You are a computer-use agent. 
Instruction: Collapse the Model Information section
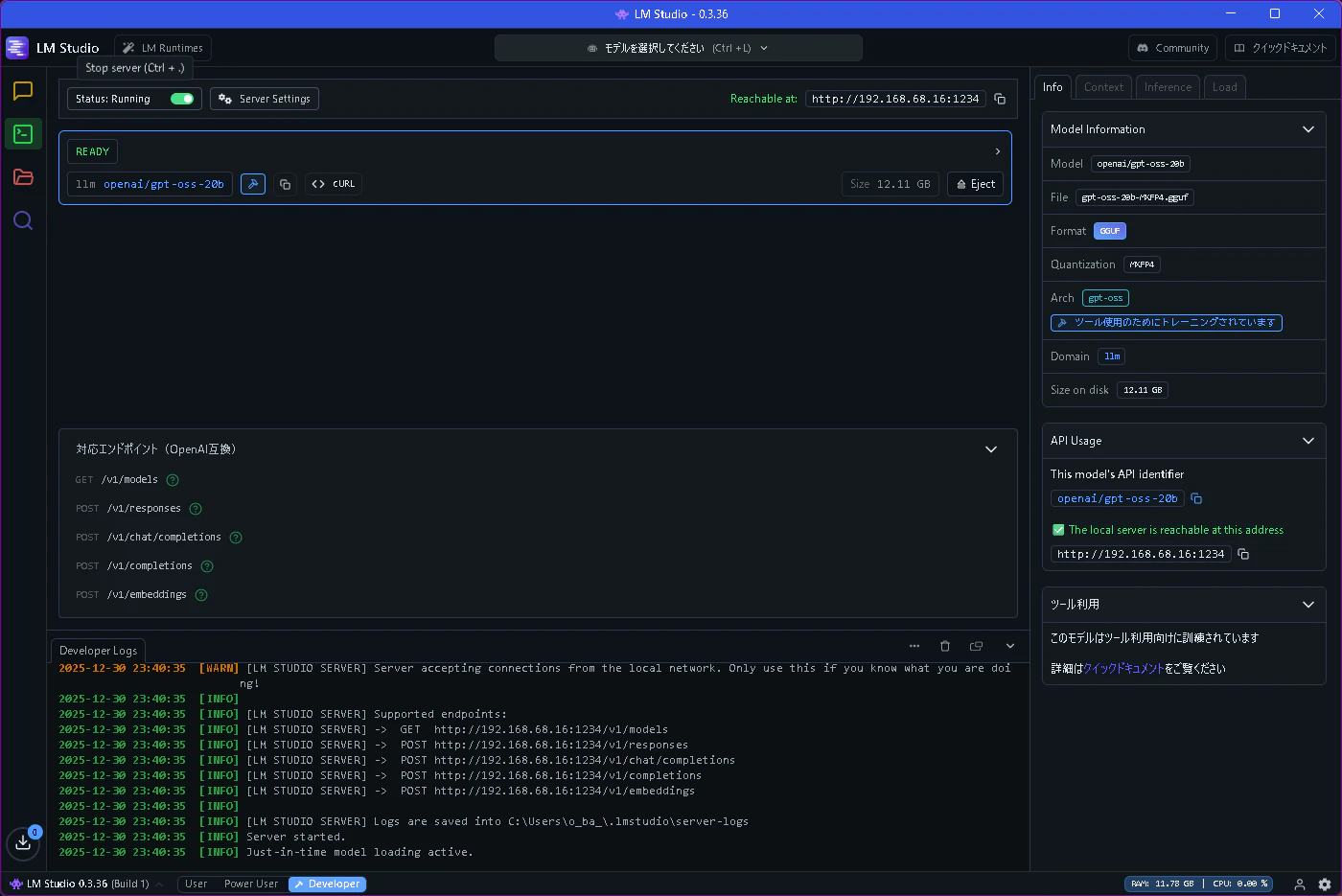[1308, 129]
